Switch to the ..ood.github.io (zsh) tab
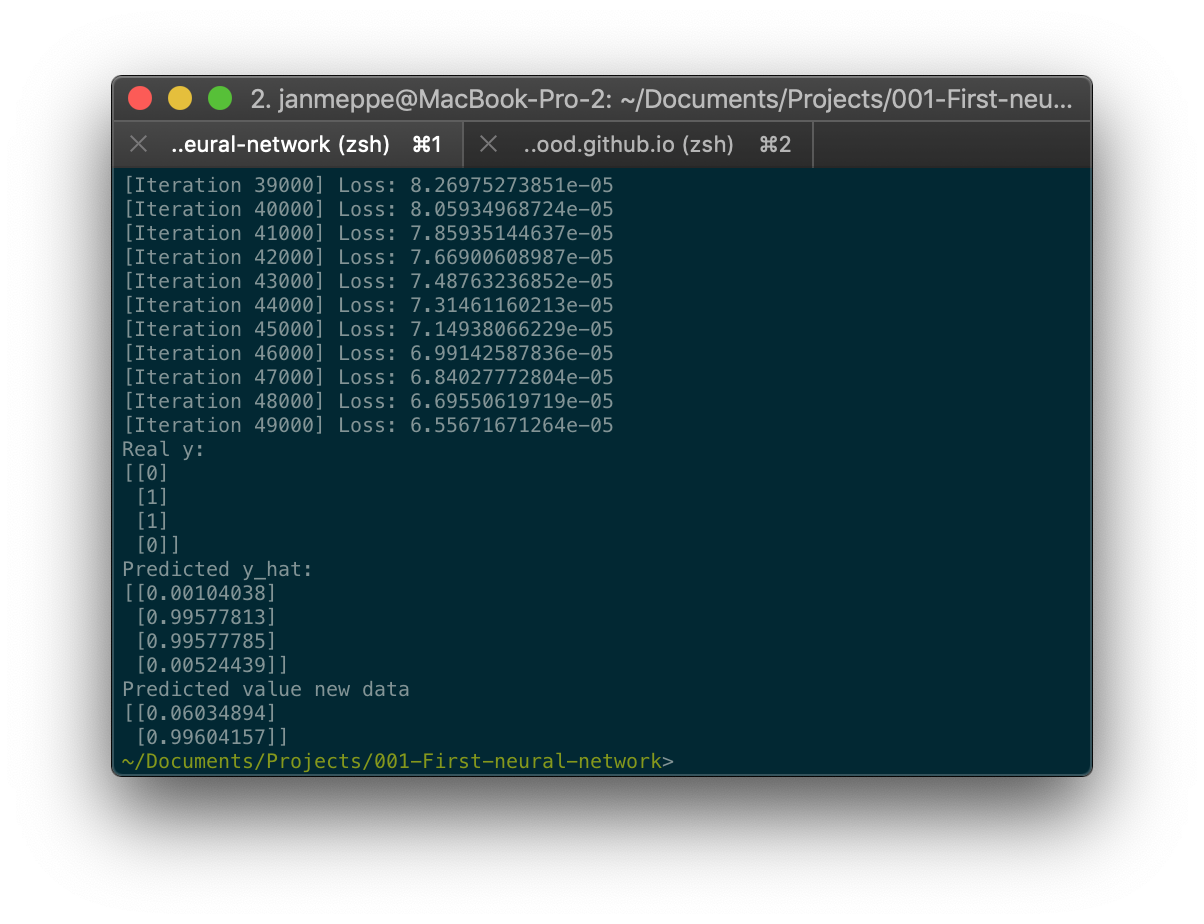 [628, 145]
